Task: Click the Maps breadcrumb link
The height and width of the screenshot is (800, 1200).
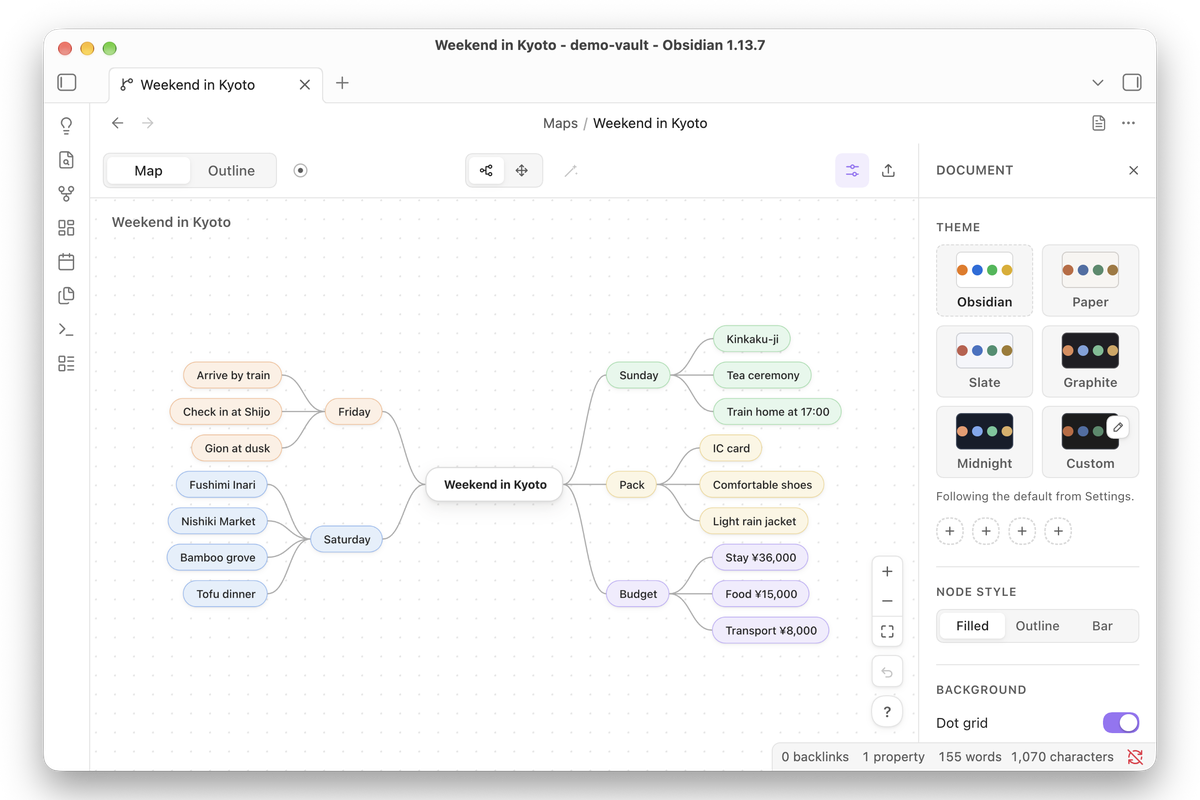Action: 560,123
